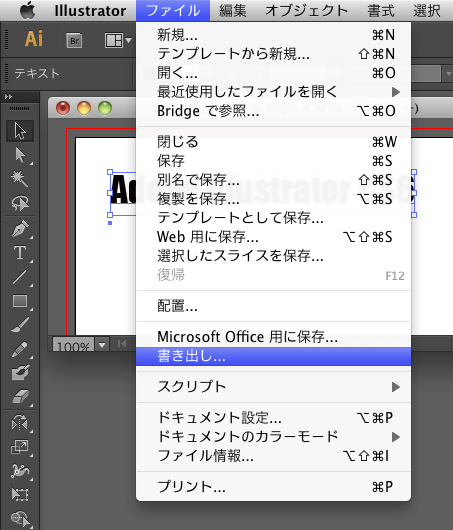Open the Illustrator application menu
This screenshot has height=530, width=453.
90,10
